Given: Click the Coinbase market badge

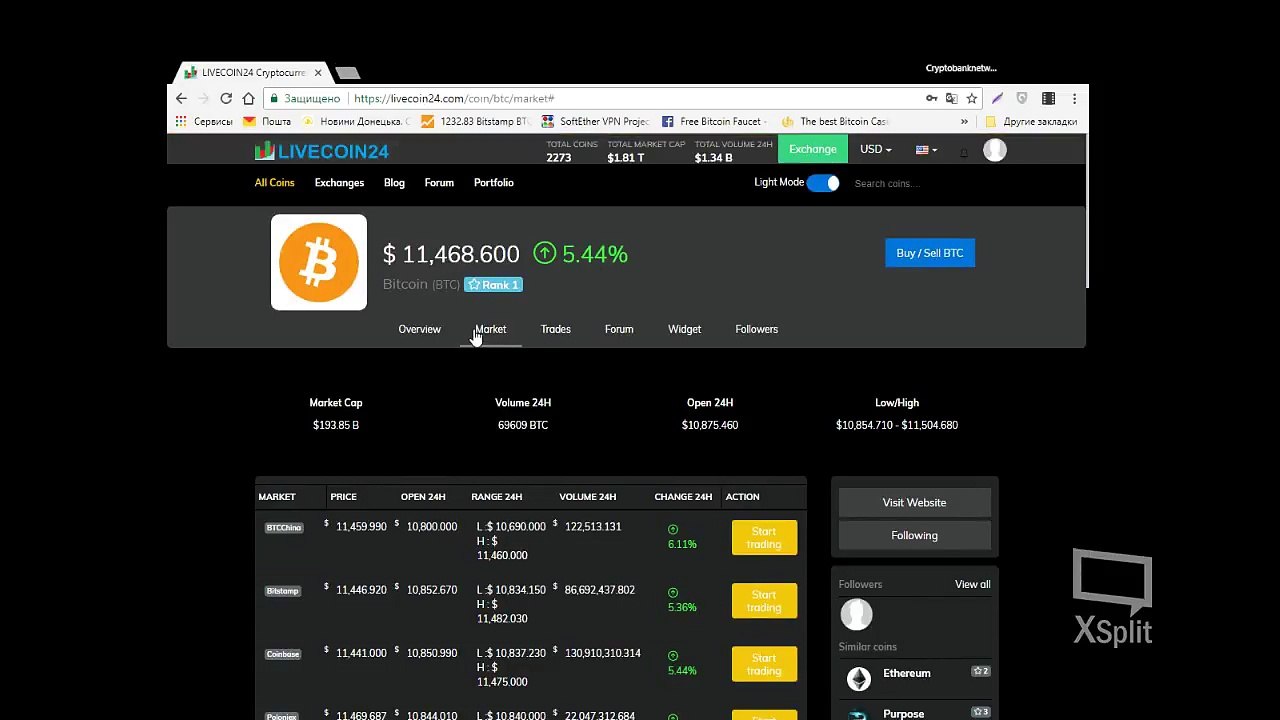Looking at the screenshot, I should [283, 654].
